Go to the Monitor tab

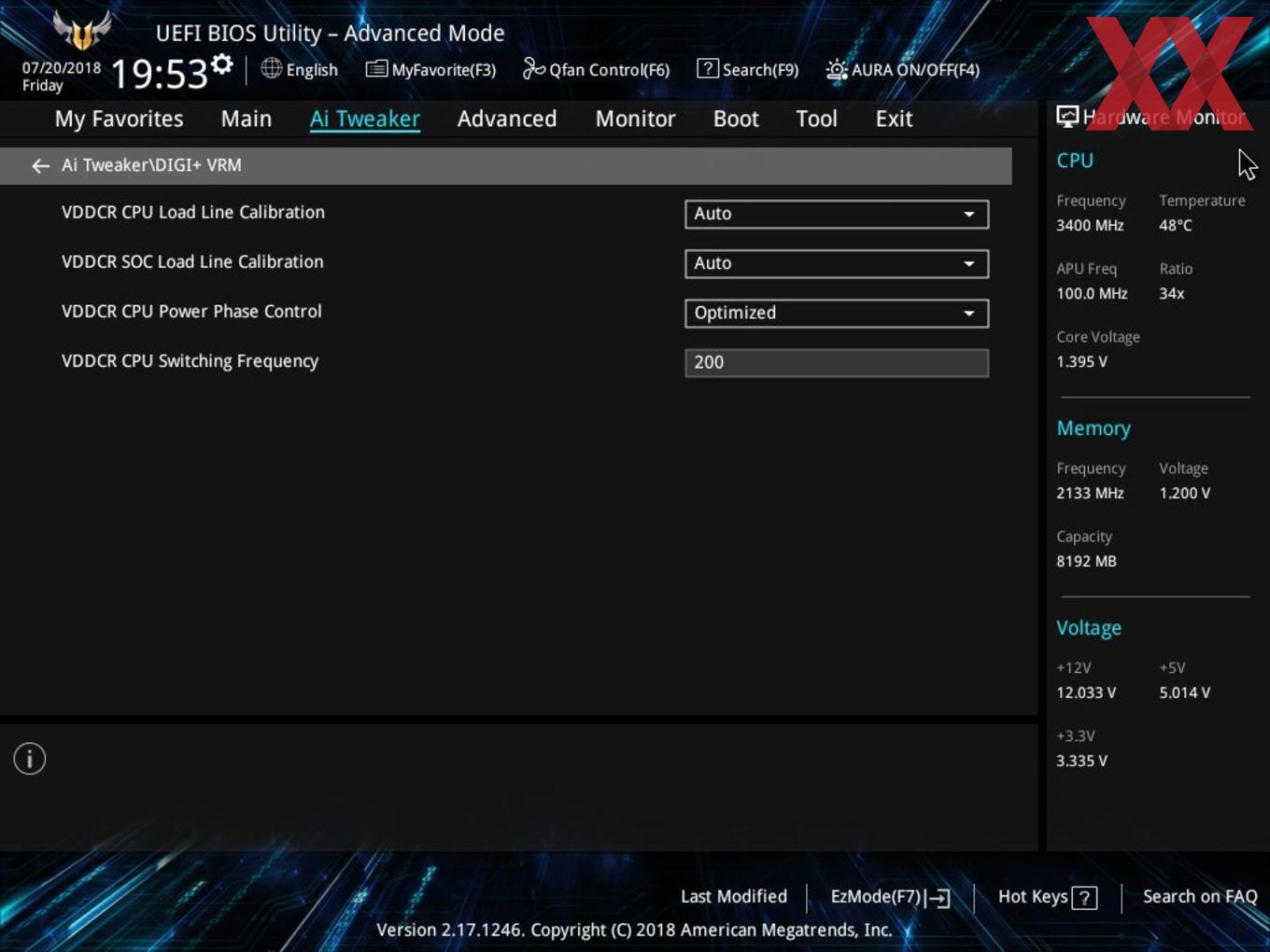pyautogui.click(x=635, y=119)
